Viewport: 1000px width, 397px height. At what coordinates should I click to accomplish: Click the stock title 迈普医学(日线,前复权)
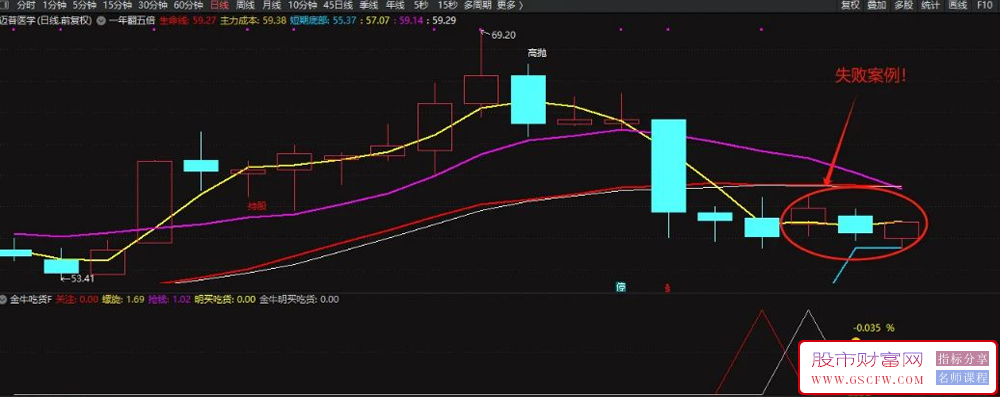coord(47,20)
